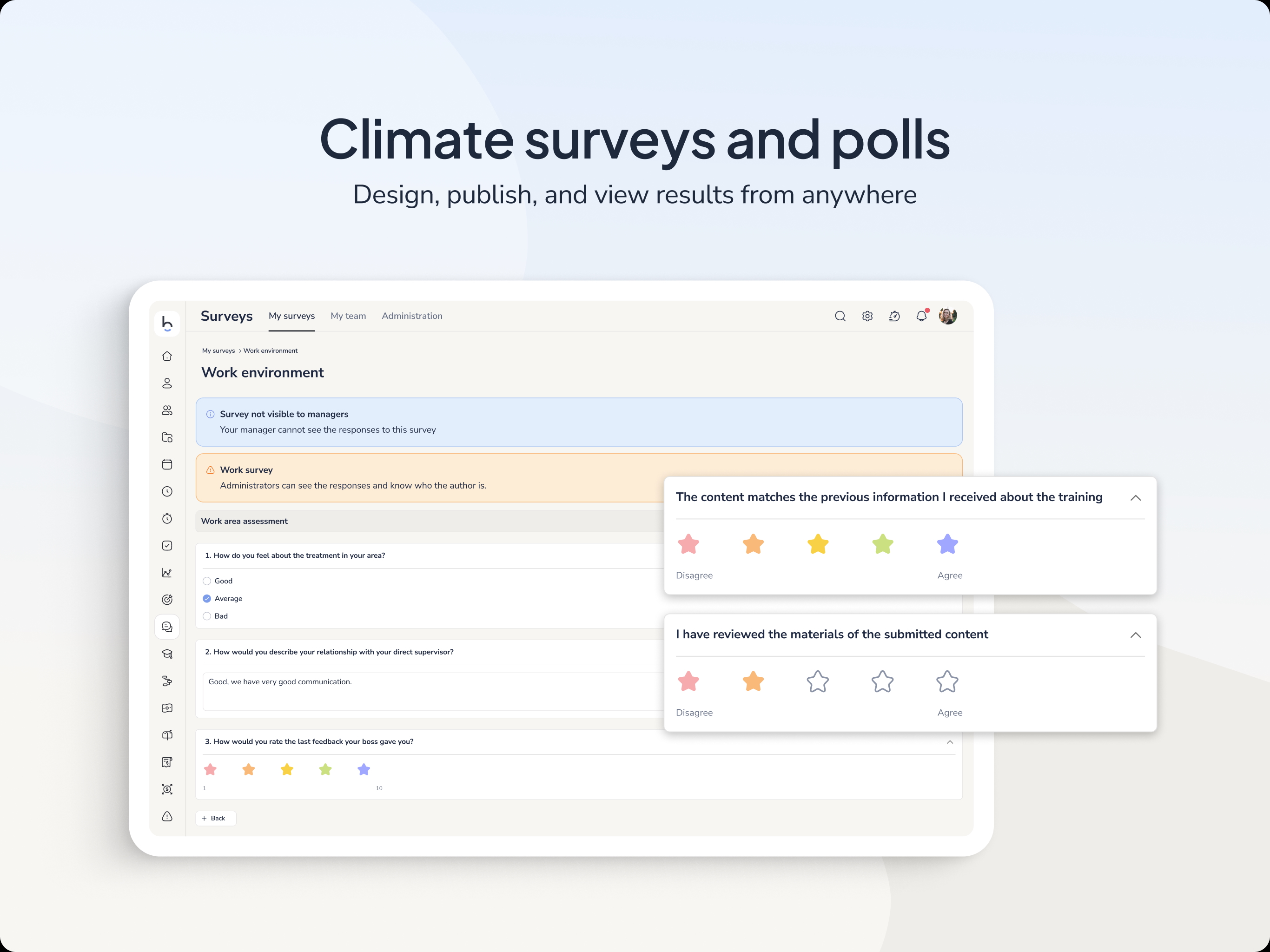Open the target goals icon in the sidebar

tap(167, 600)
